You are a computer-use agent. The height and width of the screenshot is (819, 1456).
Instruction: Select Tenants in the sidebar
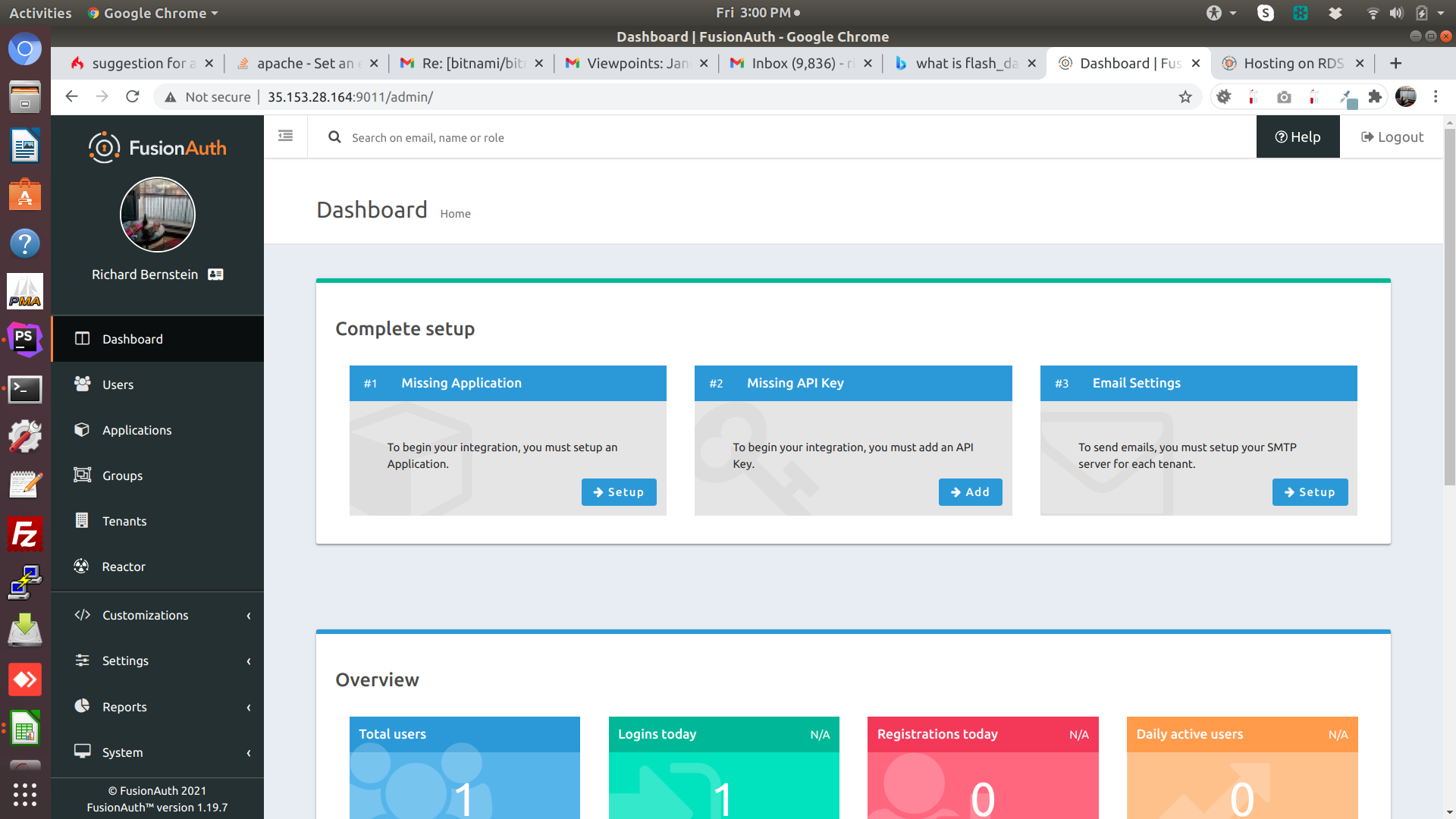tap(158, 521)
